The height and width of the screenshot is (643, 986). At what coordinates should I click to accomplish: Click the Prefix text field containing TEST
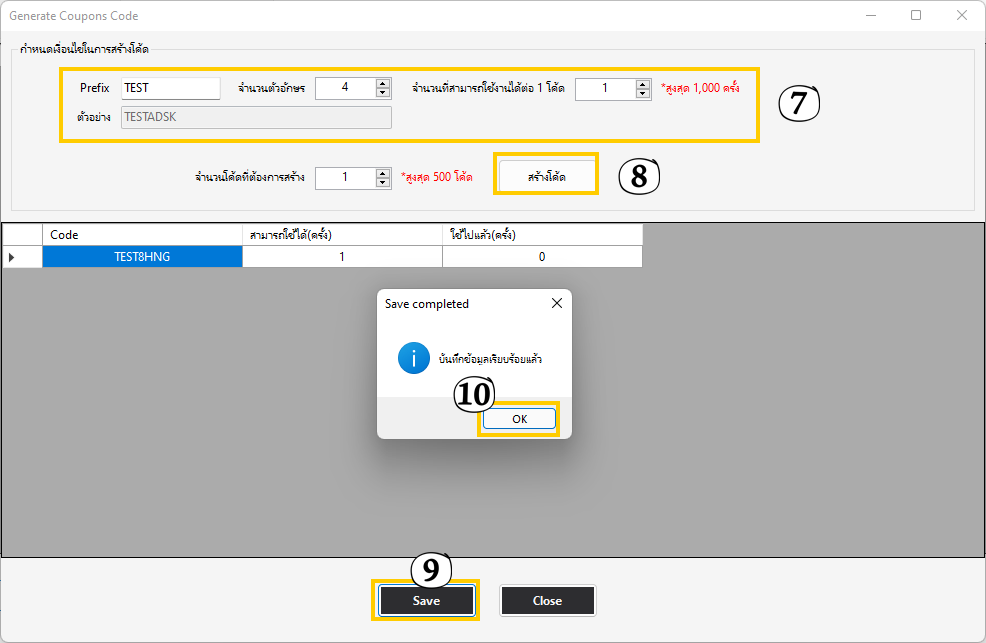[170, 88]
